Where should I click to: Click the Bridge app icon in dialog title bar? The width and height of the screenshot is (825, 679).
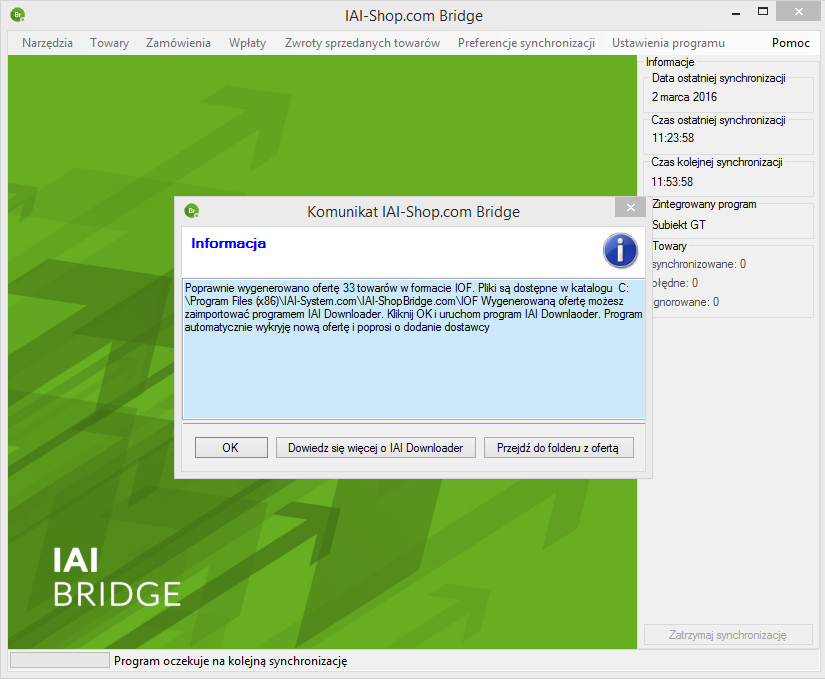(x=193, y=210)
